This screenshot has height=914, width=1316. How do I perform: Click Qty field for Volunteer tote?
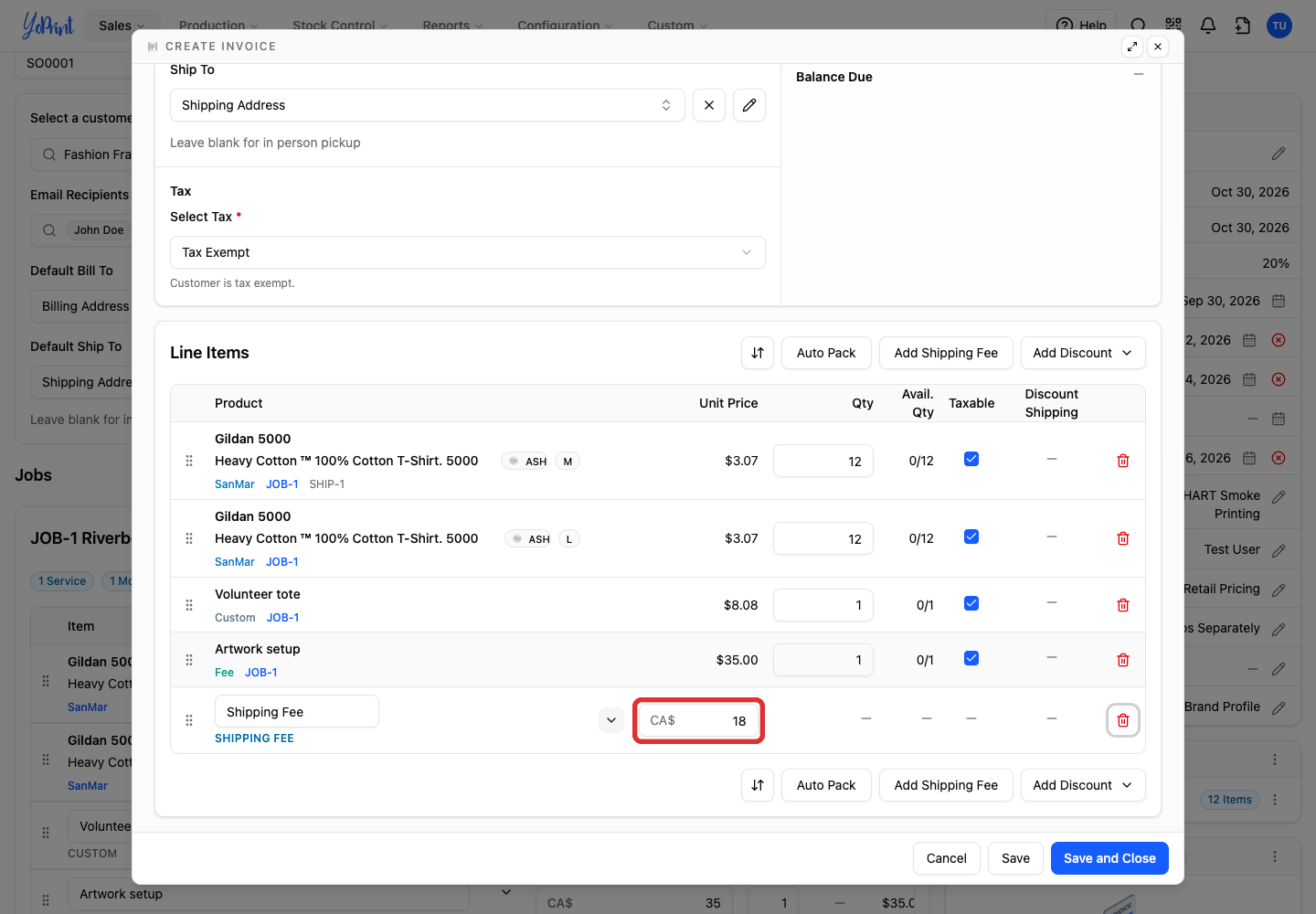823,605
